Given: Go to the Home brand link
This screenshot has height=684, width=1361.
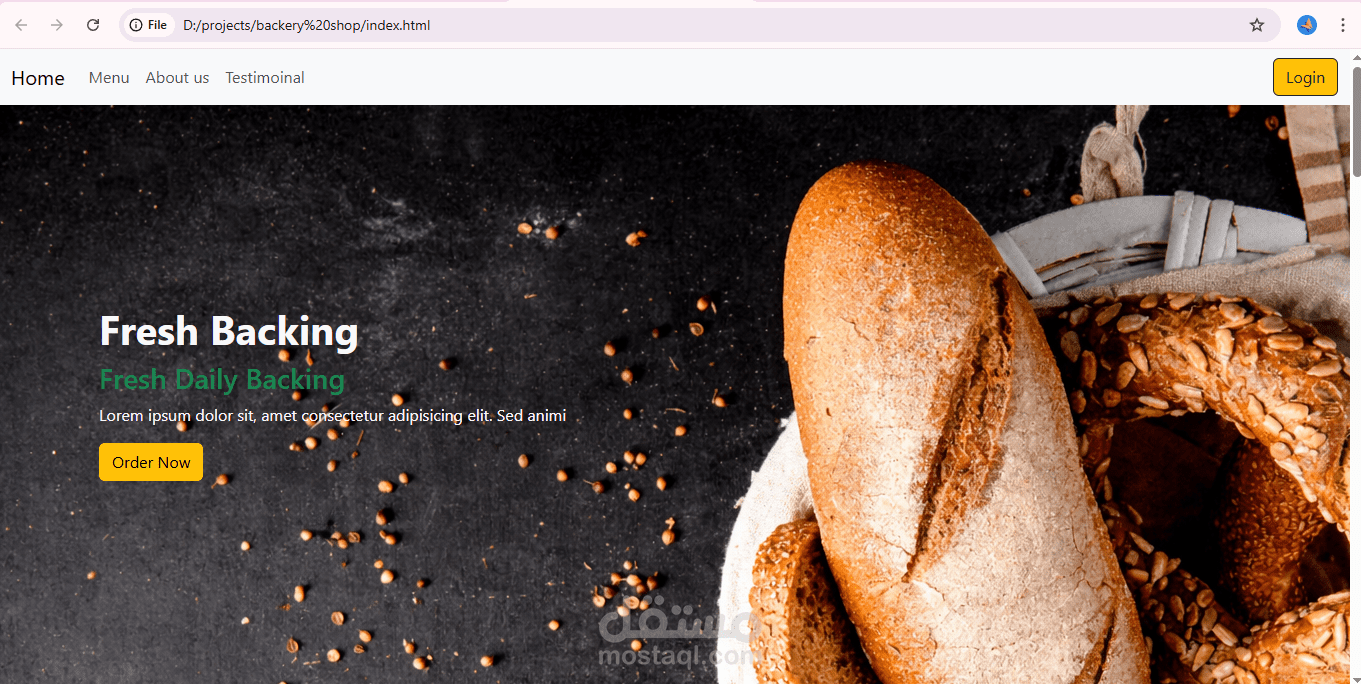Looking at the screenshot, I should click(38, 78).
